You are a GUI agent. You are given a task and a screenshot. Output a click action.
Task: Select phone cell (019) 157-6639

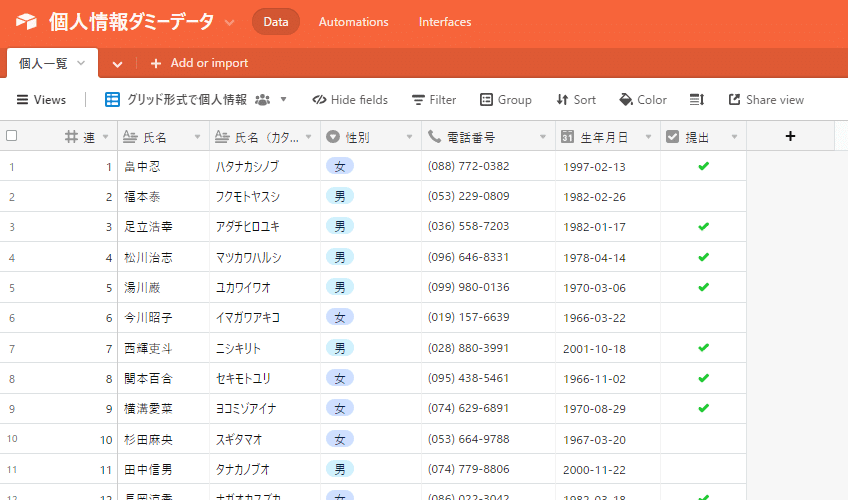coord(488,317)
